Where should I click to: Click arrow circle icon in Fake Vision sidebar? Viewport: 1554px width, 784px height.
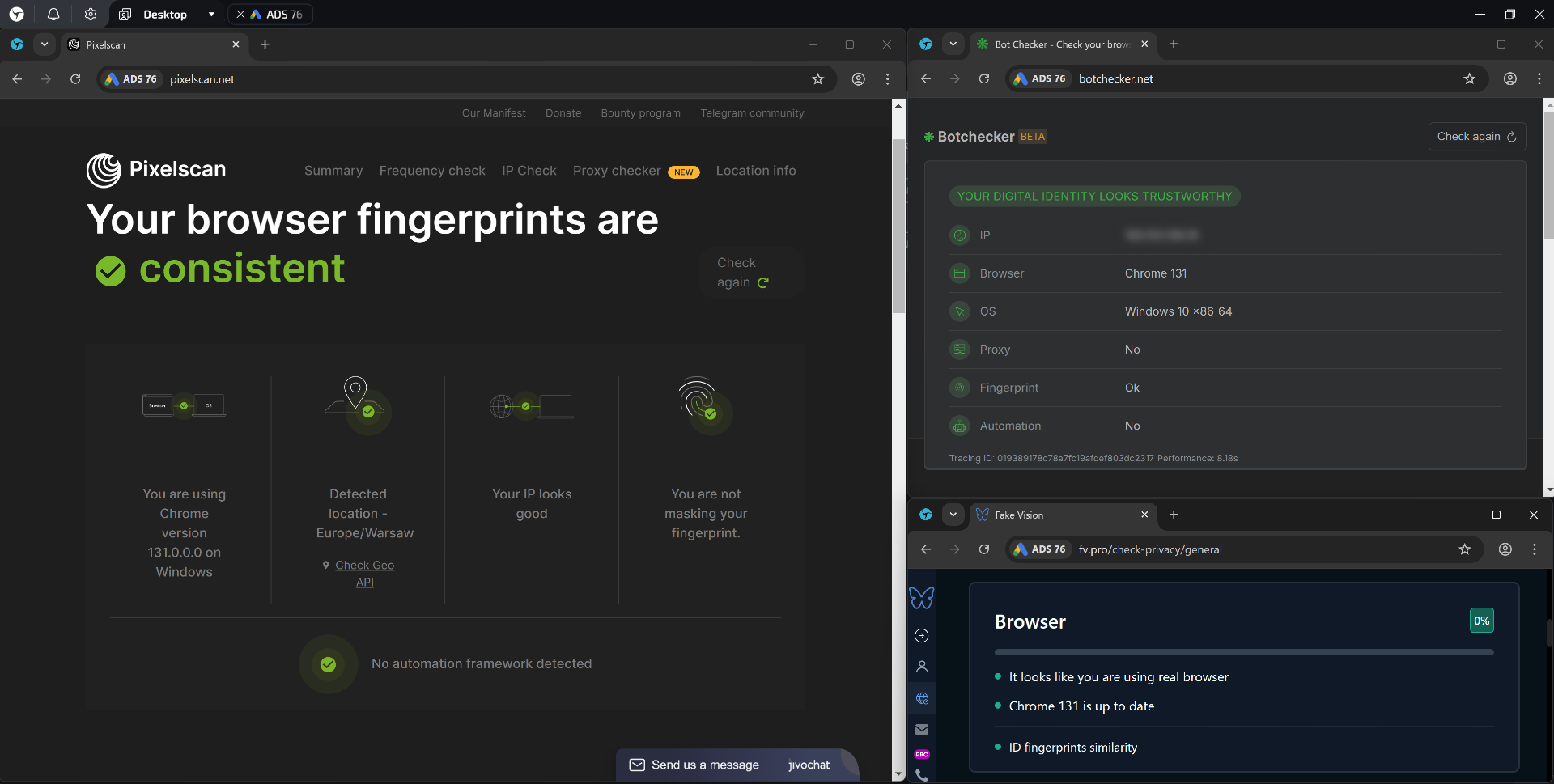(x=922, y=636)
